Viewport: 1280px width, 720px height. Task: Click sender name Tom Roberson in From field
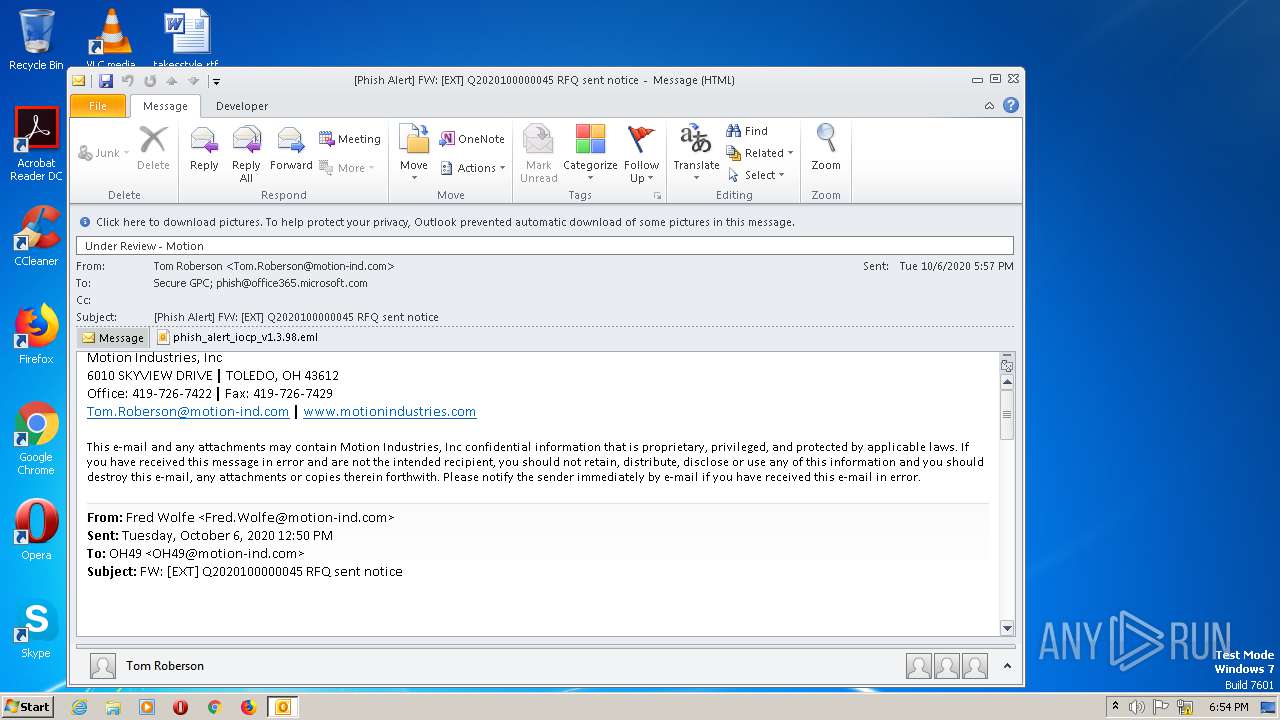pos(274,267)
